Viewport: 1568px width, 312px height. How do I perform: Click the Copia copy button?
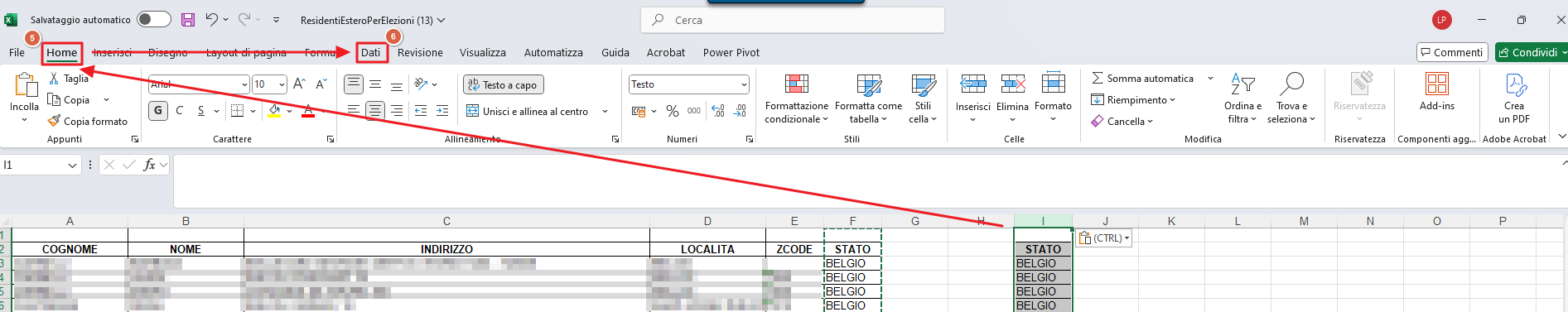pyautogui.click(x=69, y=100)
